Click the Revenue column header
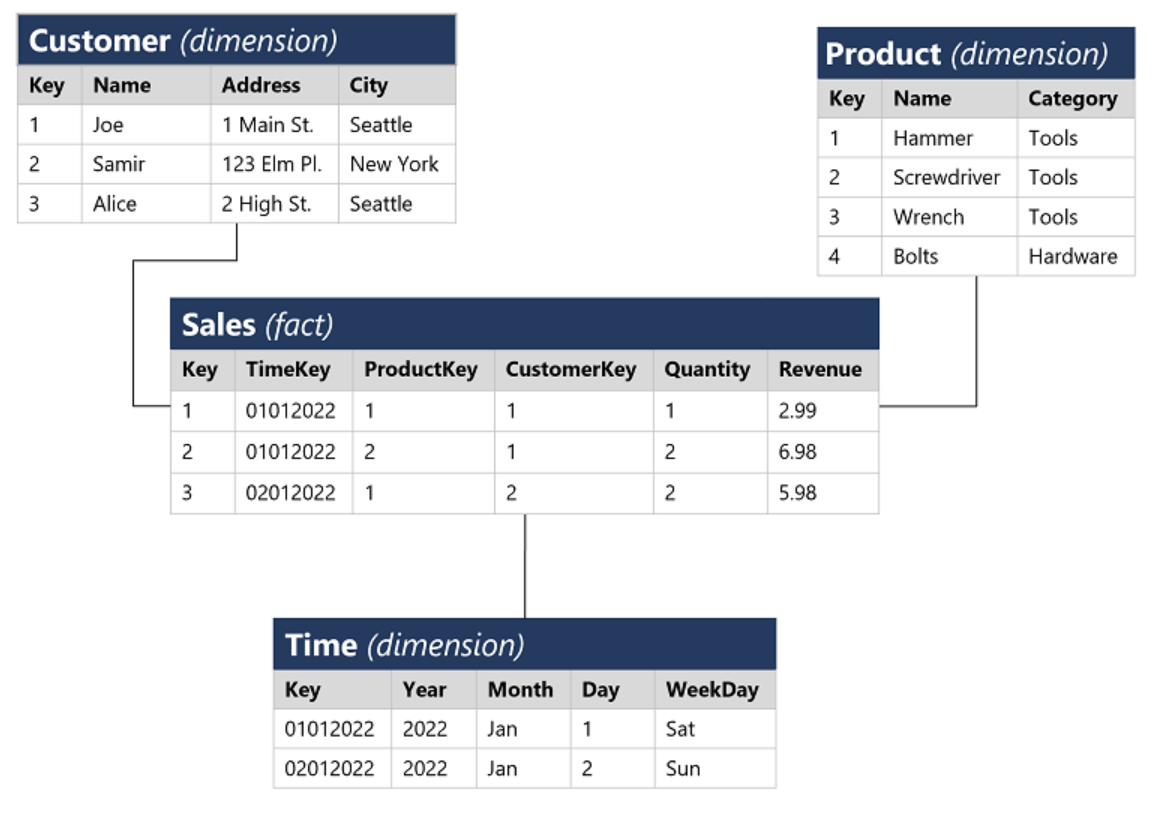The width and height of the screenshot is (1154, 822). (823, 369)
